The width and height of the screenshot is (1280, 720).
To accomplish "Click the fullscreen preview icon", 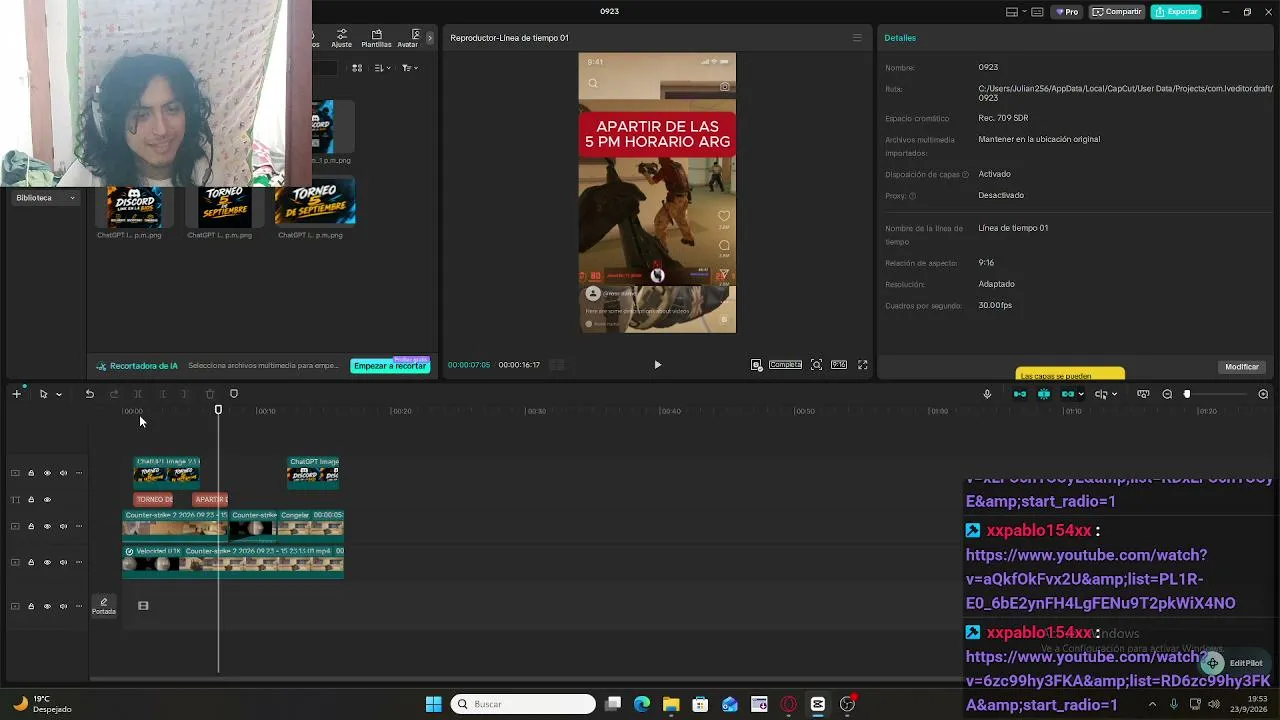I will coord(863,365).
